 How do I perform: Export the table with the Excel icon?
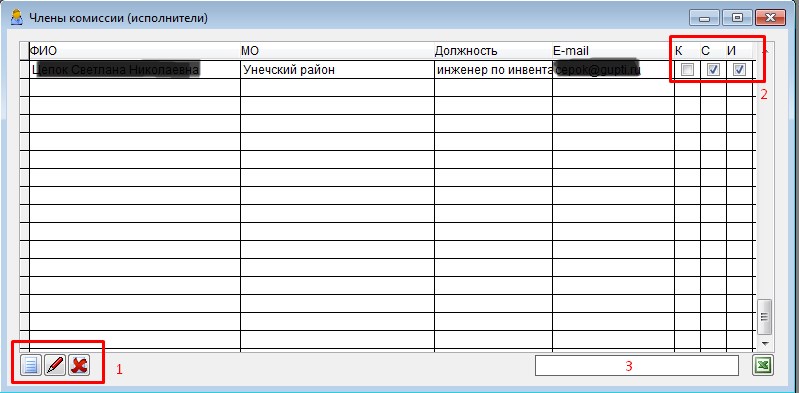pyautogui.click(x=763, y=365)
